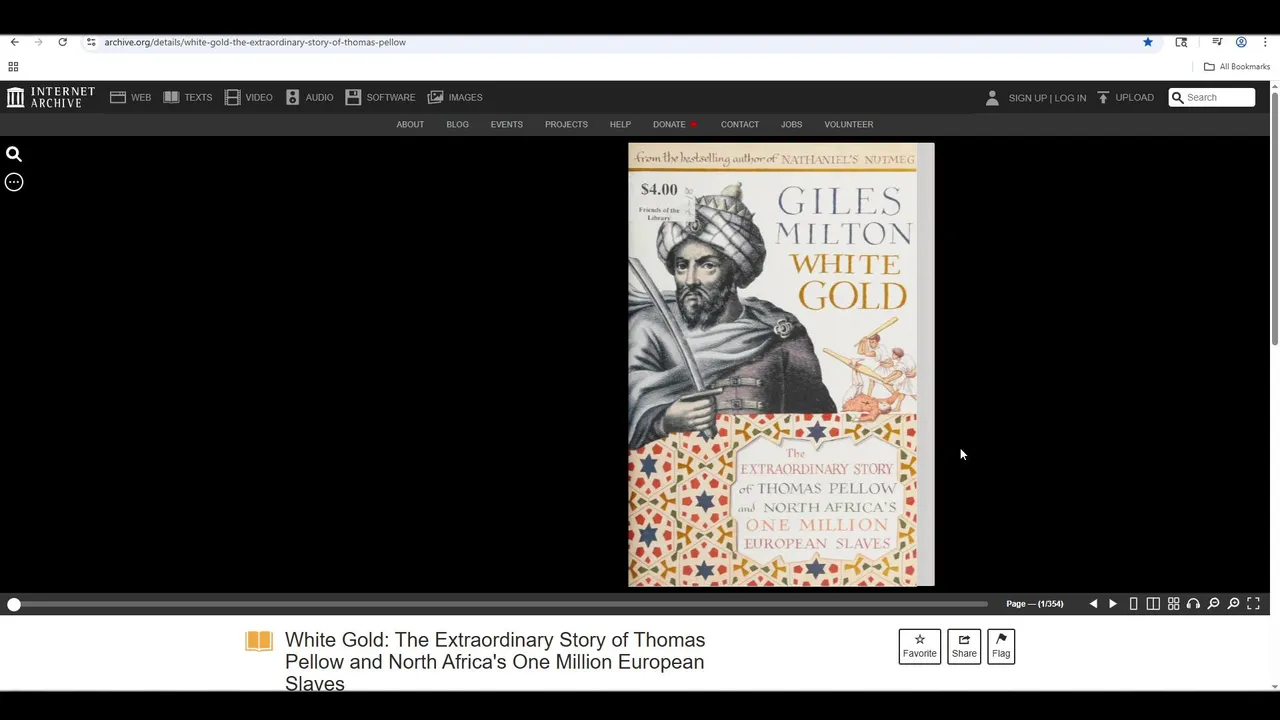Screen dimensions: 1280x720
Task: Share this book item
Action: click(964, 646)
